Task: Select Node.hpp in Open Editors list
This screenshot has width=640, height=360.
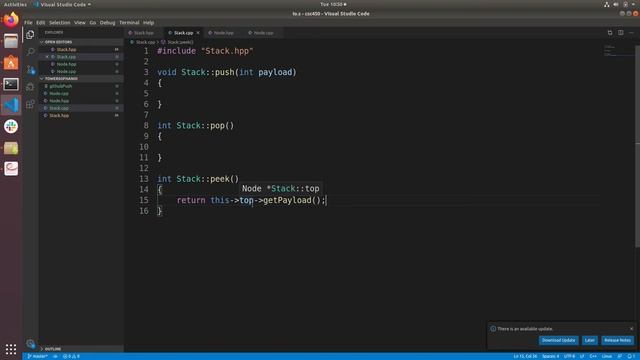Action: point(81,64)
